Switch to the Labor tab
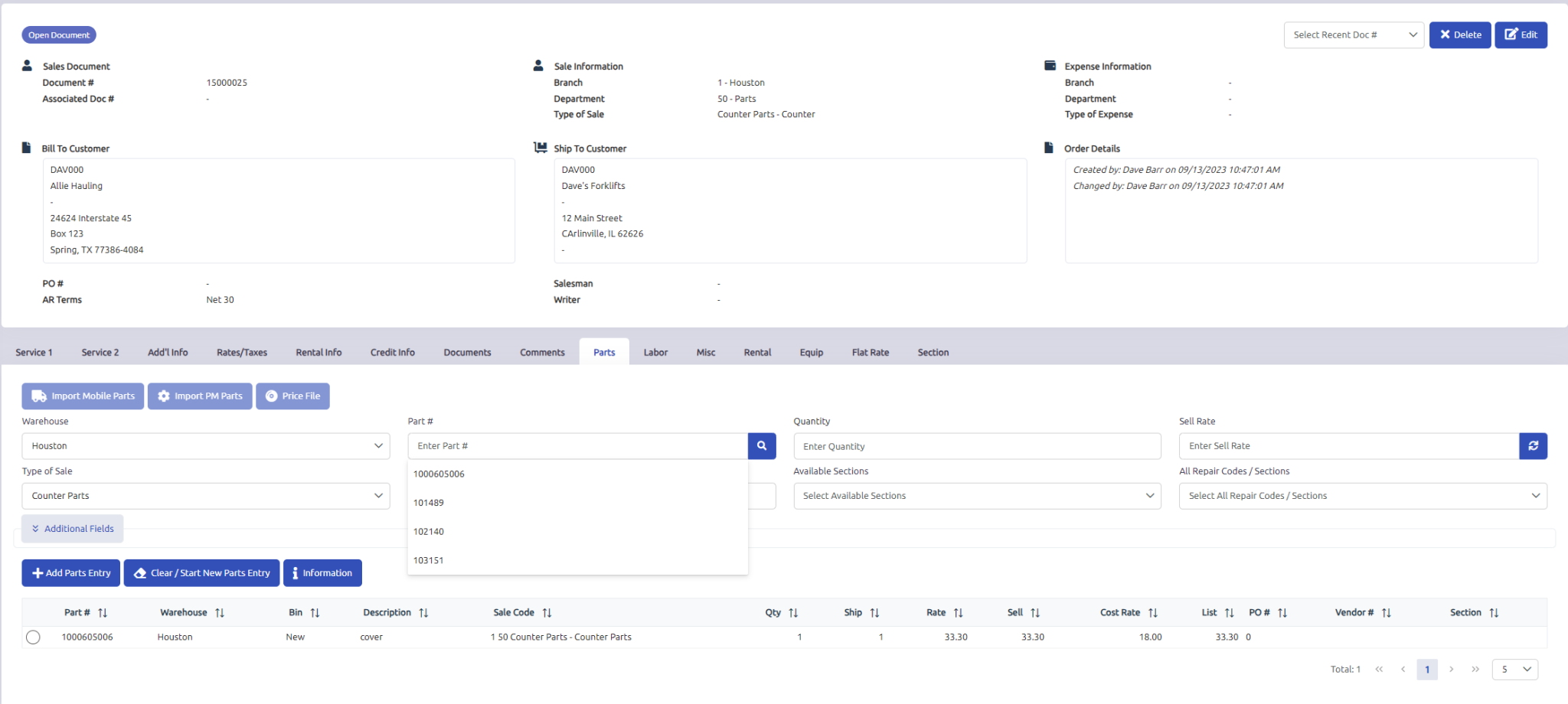 click(x=655, y=352)
